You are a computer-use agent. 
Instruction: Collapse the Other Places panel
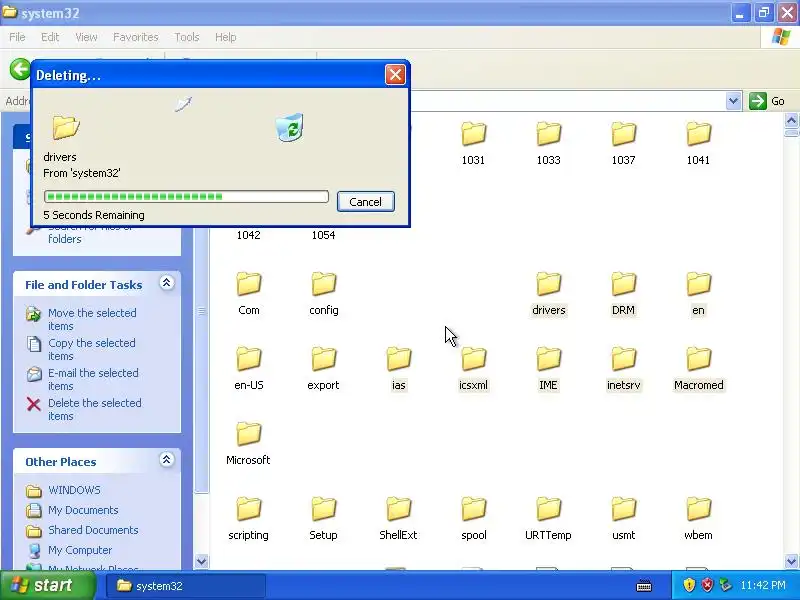[x=166, y=460]
